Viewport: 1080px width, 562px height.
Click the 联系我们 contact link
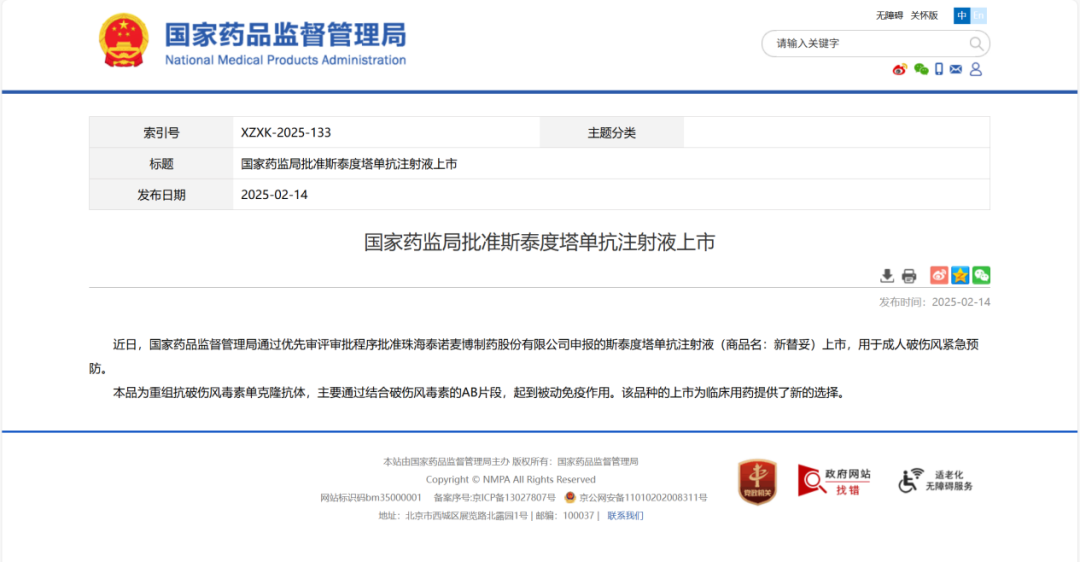(x=625, y=516)
